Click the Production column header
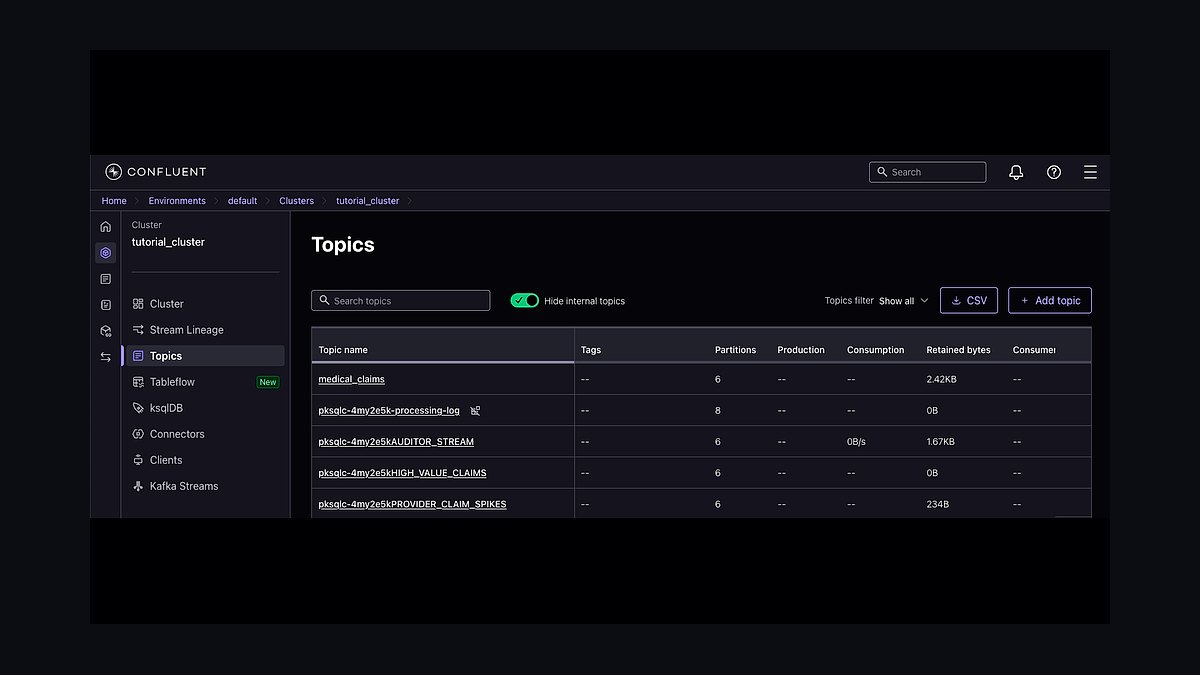 point(801,350)
